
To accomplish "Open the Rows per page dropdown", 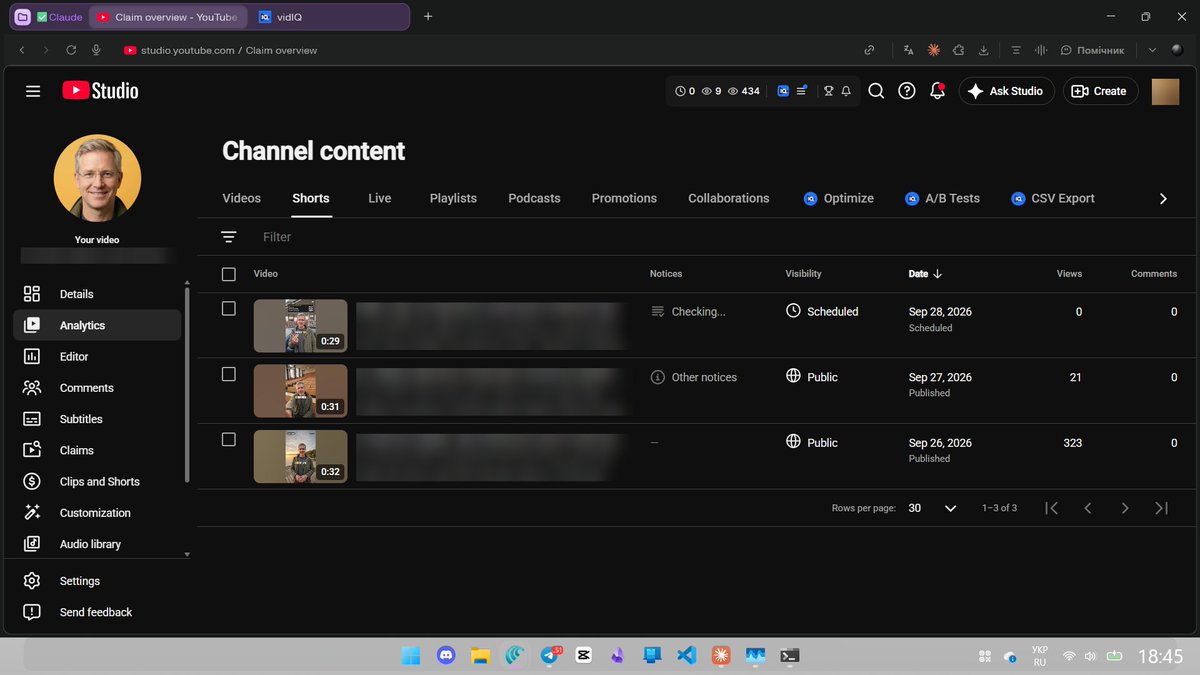I will [x=932, y=508].
